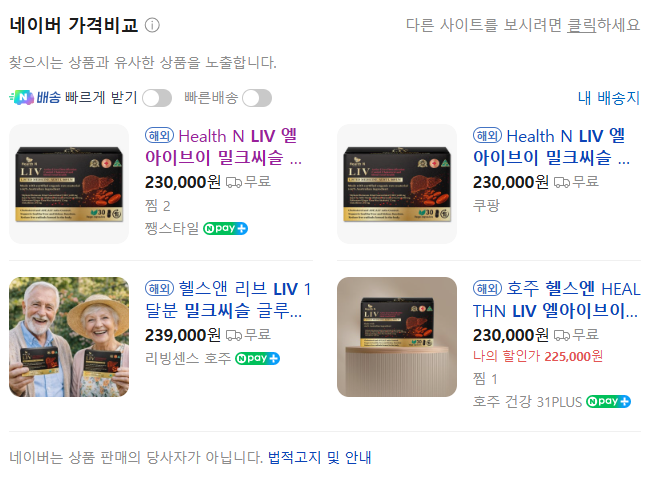This screenshot has height=477, width=657.
Task: Select the LIV box on pedestal thumbnail
Action: [397, 337]
